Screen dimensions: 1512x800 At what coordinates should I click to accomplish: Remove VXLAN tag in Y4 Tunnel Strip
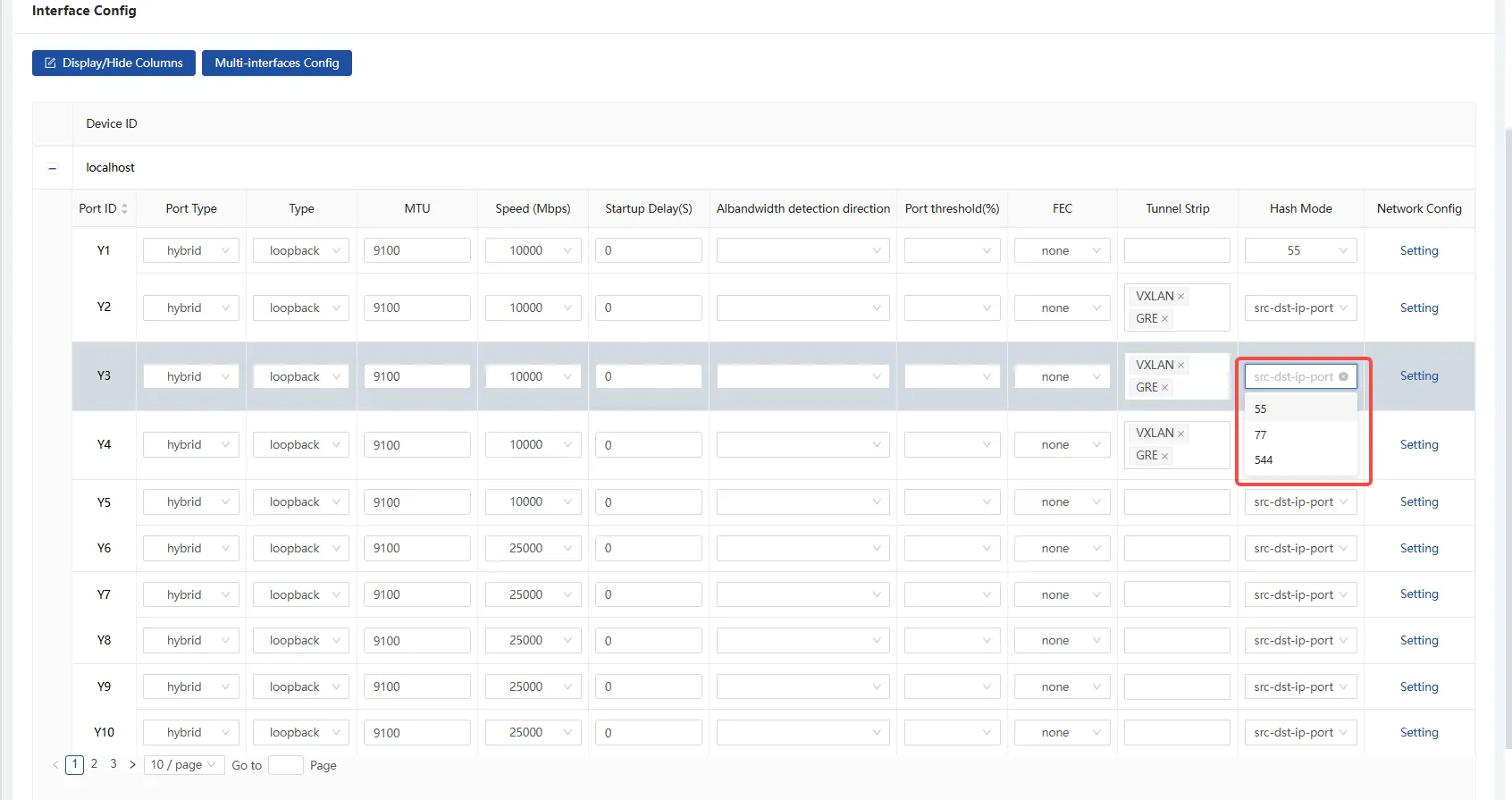click(1180, 434)
